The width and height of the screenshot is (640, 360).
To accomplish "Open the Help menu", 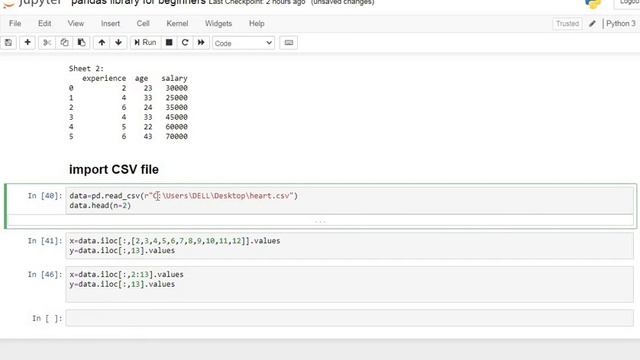I will tap(257, 24).
